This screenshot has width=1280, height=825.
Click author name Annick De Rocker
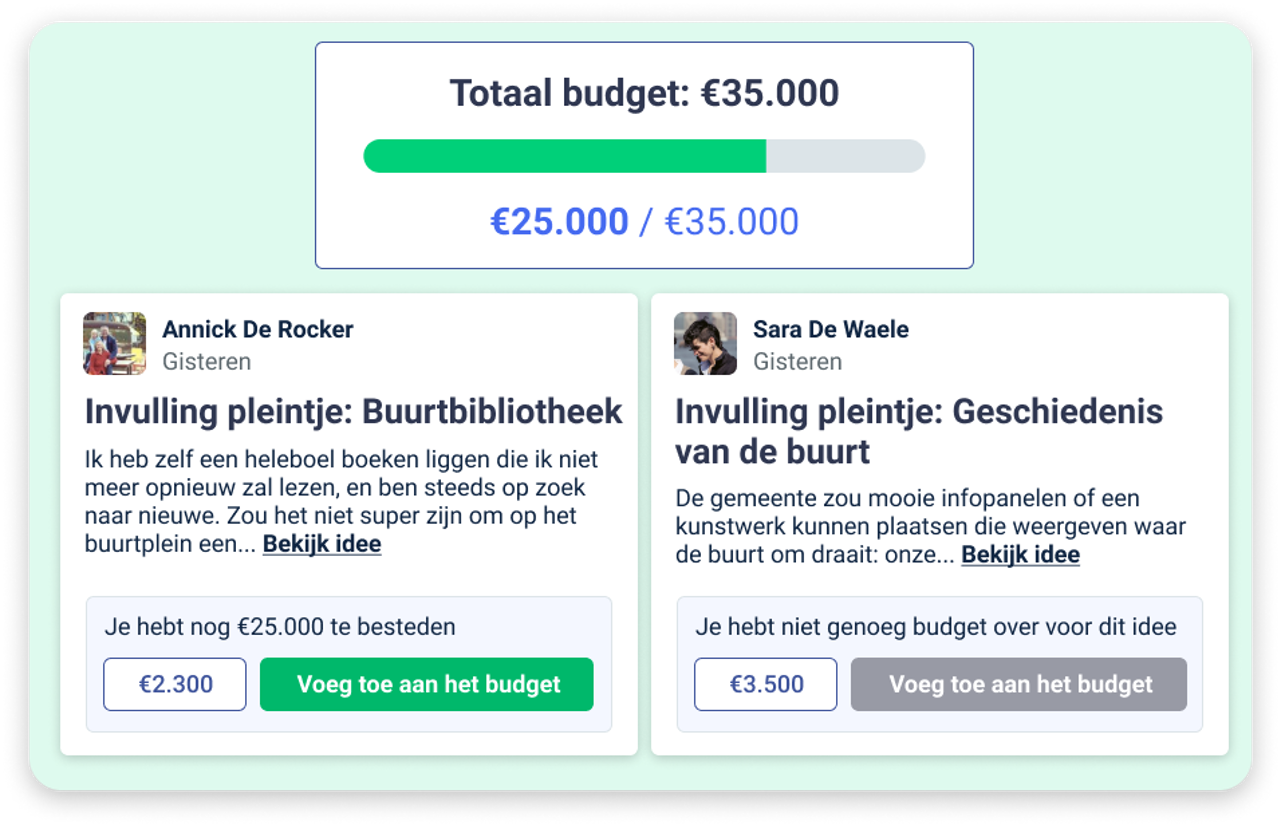(258, 329)
